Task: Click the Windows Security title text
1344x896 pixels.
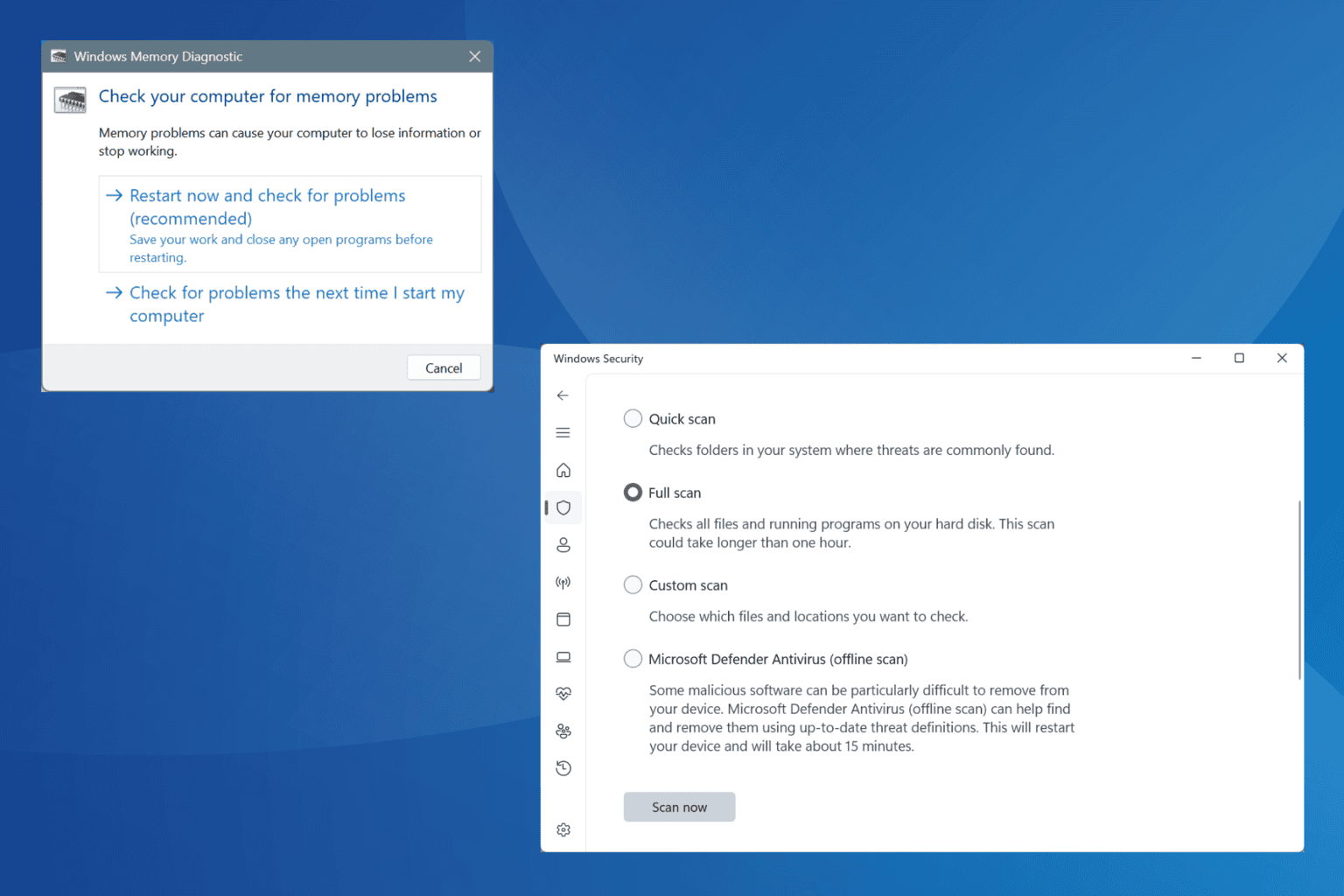Action: tap(598, 359)
